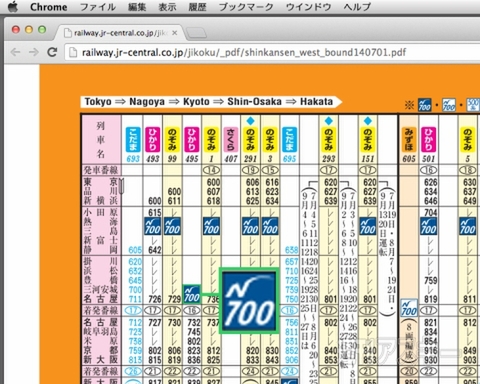
Task: Go back with the back arrow
Action: (15, 52)
